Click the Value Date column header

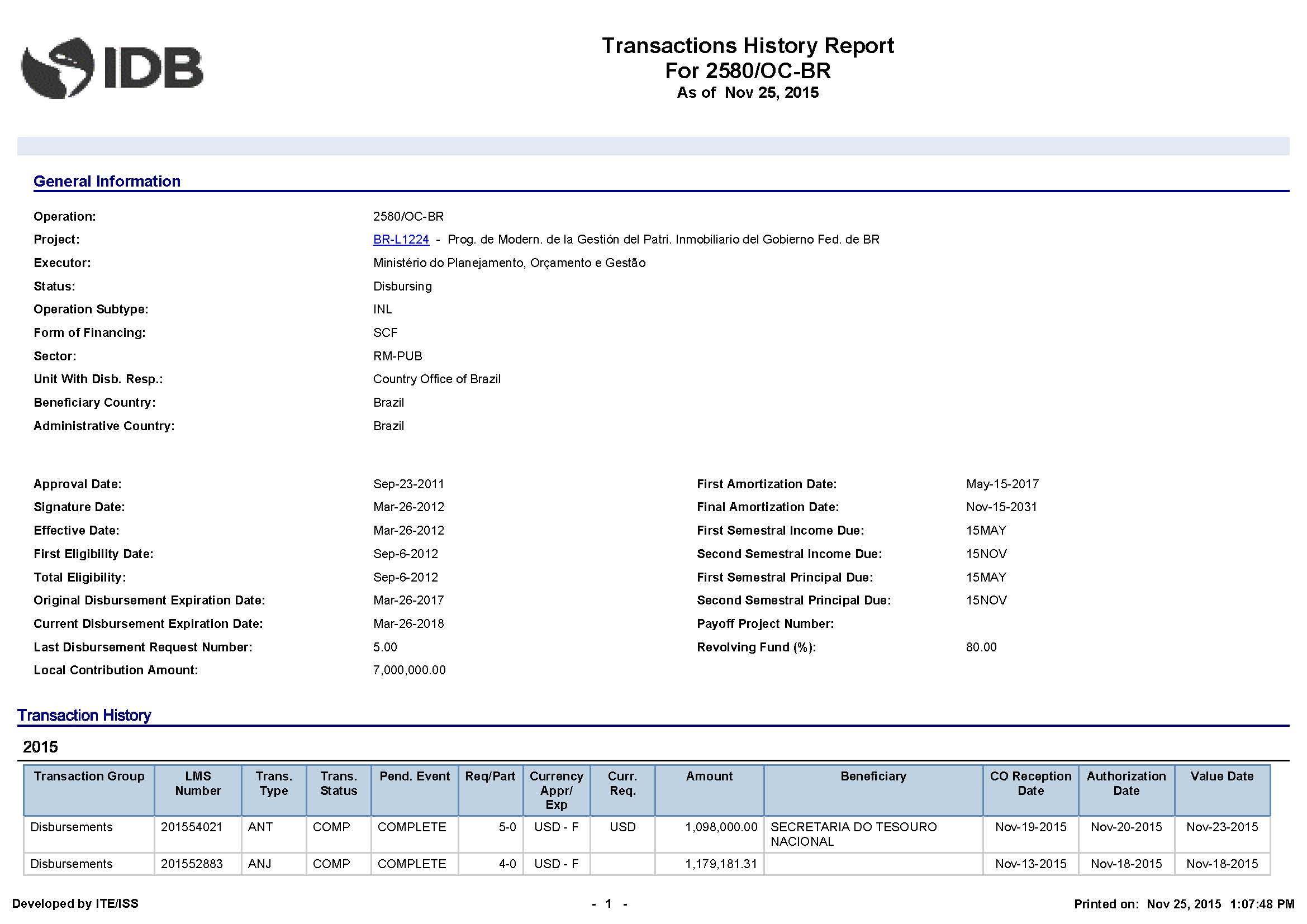point(1222,776)
